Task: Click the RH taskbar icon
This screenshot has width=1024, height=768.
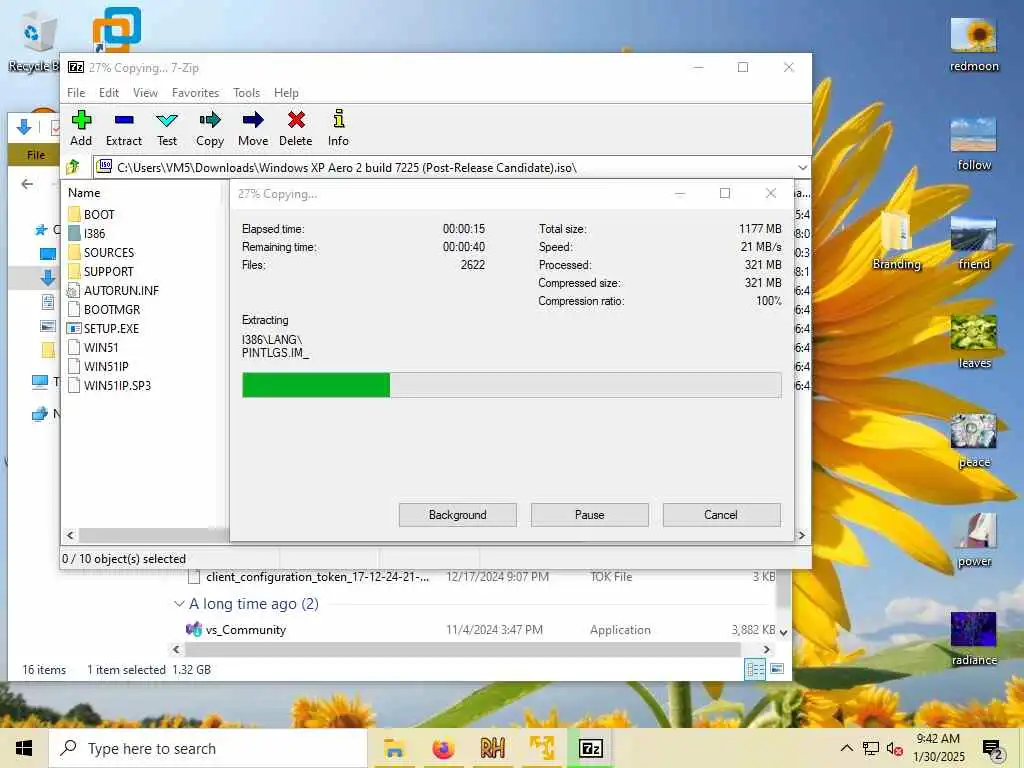Action: coord(492,748)
